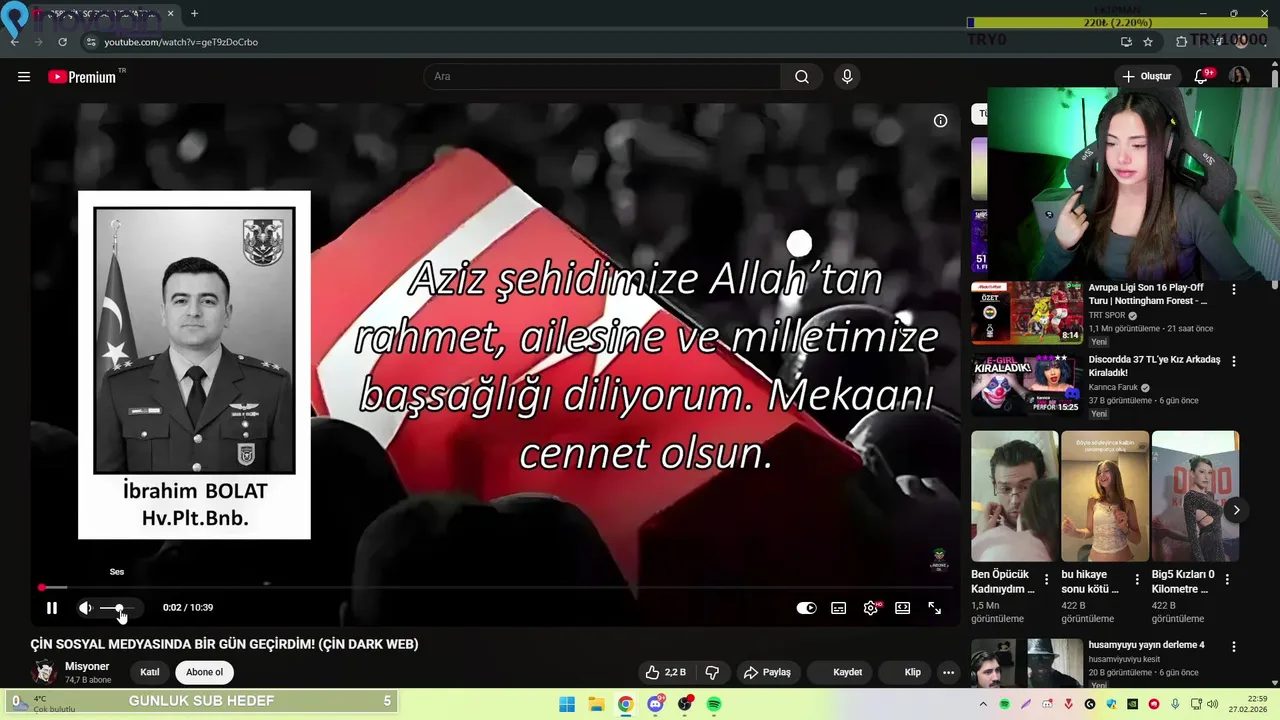1280x720 pixels.
Task: Open the Misyoner channel avatar
Action: click(x=44, y=672)
